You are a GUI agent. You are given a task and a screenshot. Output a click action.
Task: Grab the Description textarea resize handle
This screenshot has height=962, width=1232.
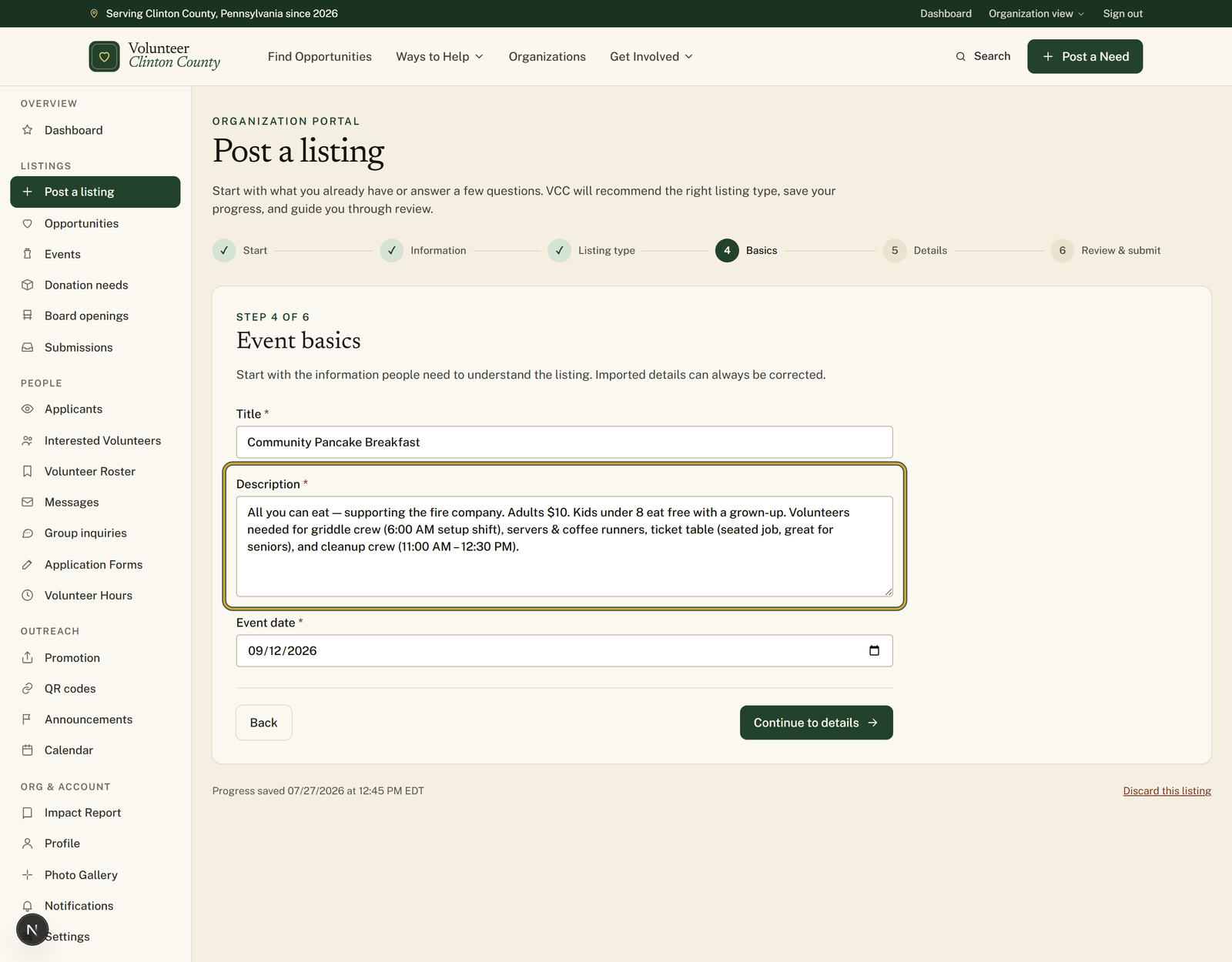(888, 591)
